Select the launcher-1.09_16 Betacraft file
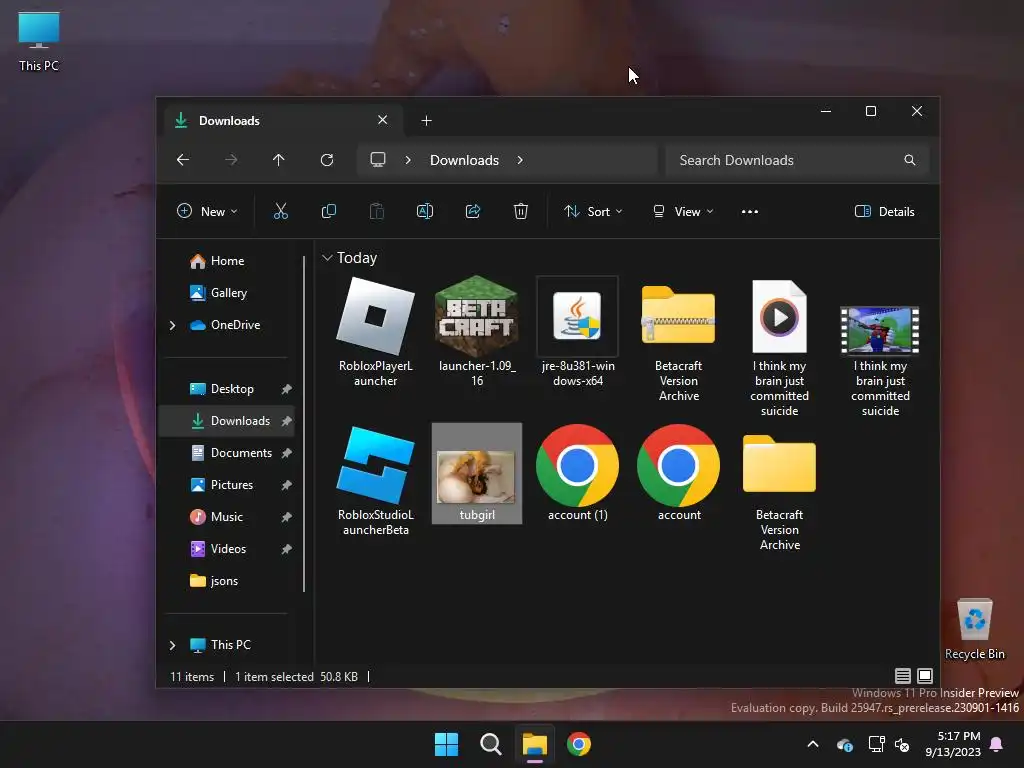 (477, 332)
